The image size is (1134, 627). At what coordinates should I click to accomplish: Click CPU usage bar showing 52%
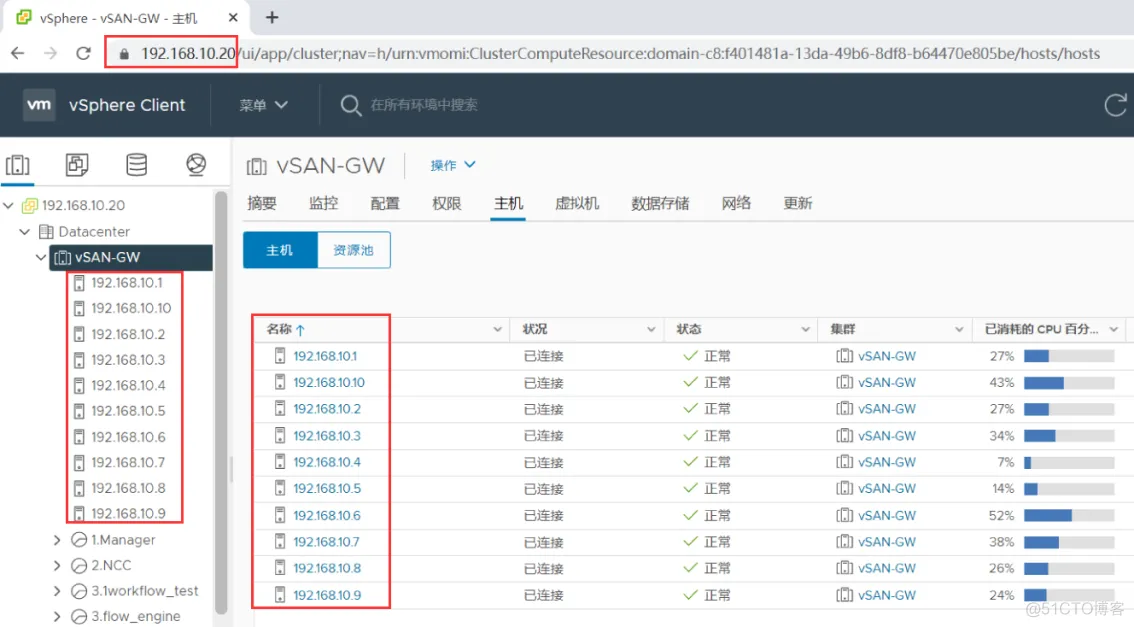1069,516
